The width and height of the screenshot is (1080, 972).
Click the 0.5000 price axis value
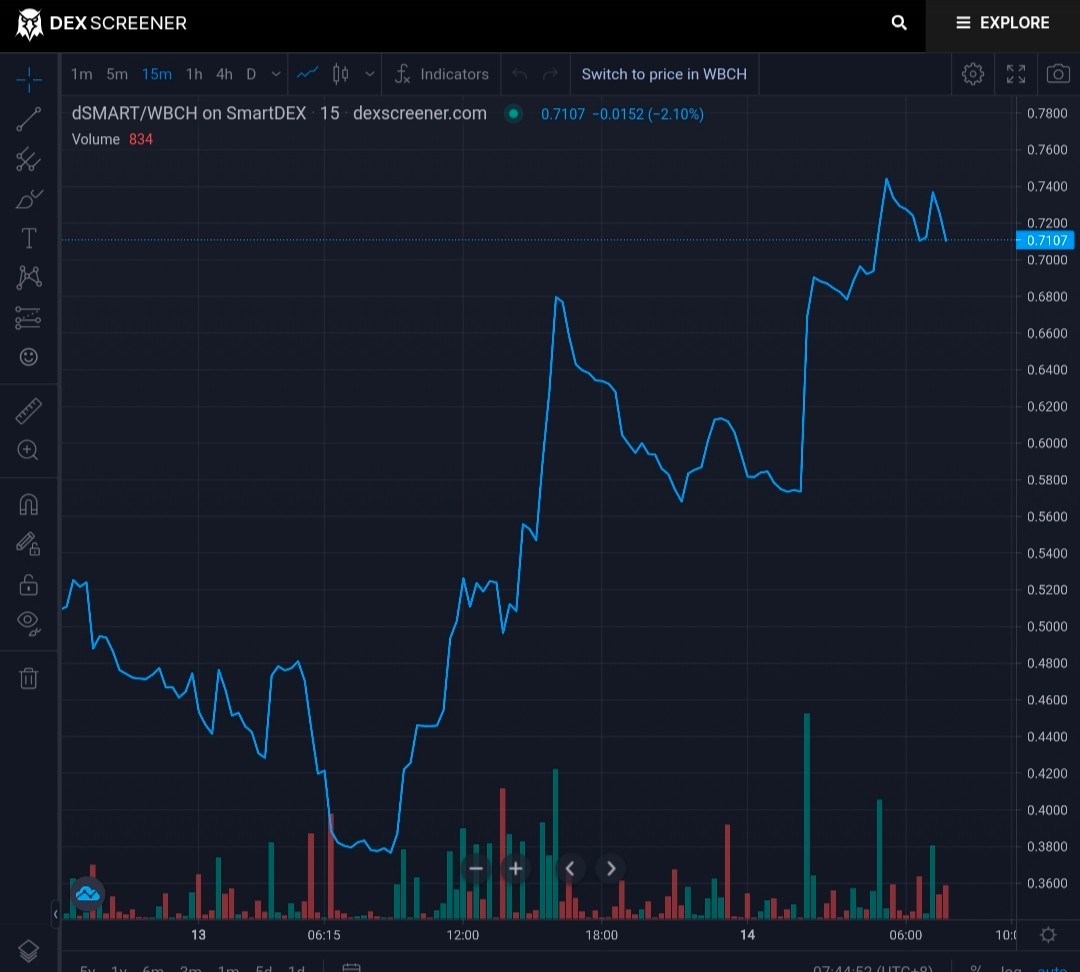point(1047,626)
